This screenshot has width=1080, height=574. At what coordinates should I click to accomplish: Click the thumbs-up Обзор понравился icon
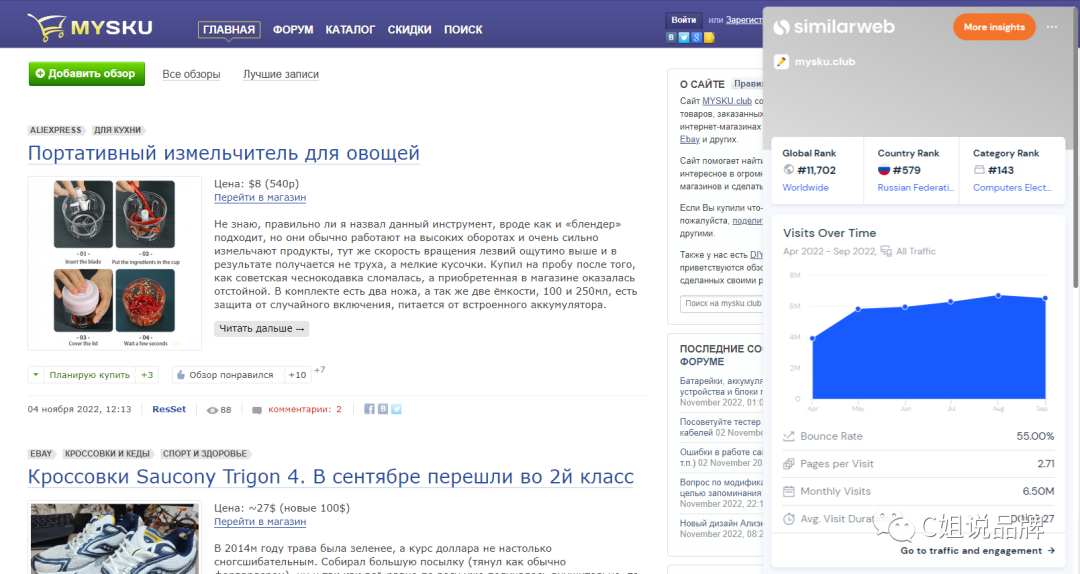[180, 375]
